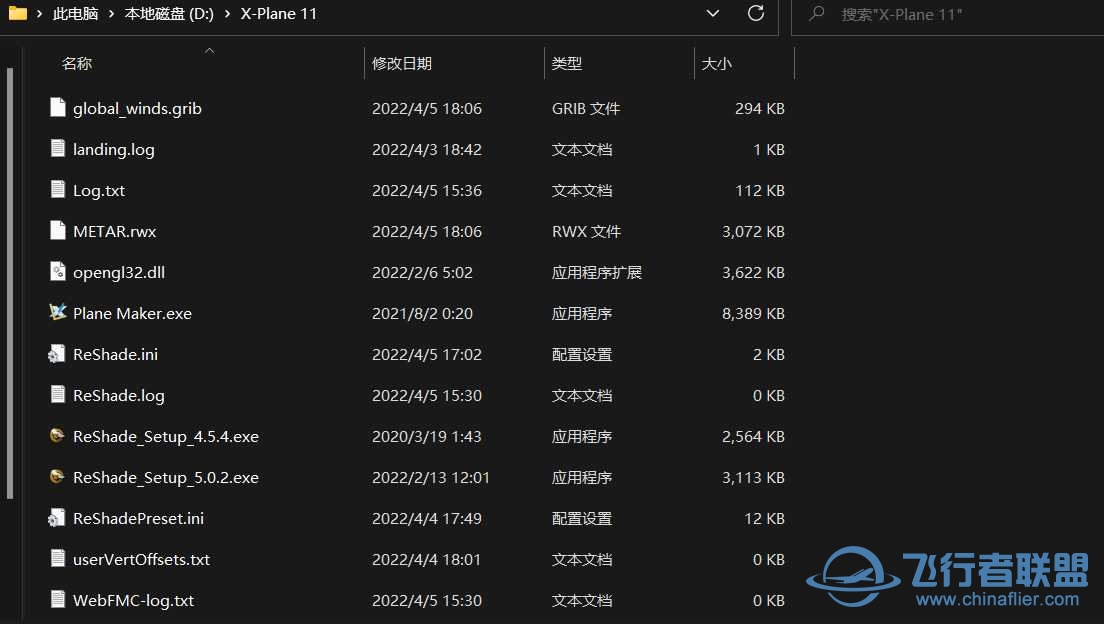Viewport: 1104px width, 624px height.
Task: Click the GRIB 文件 type cell
Action: [x=586, y=108]
